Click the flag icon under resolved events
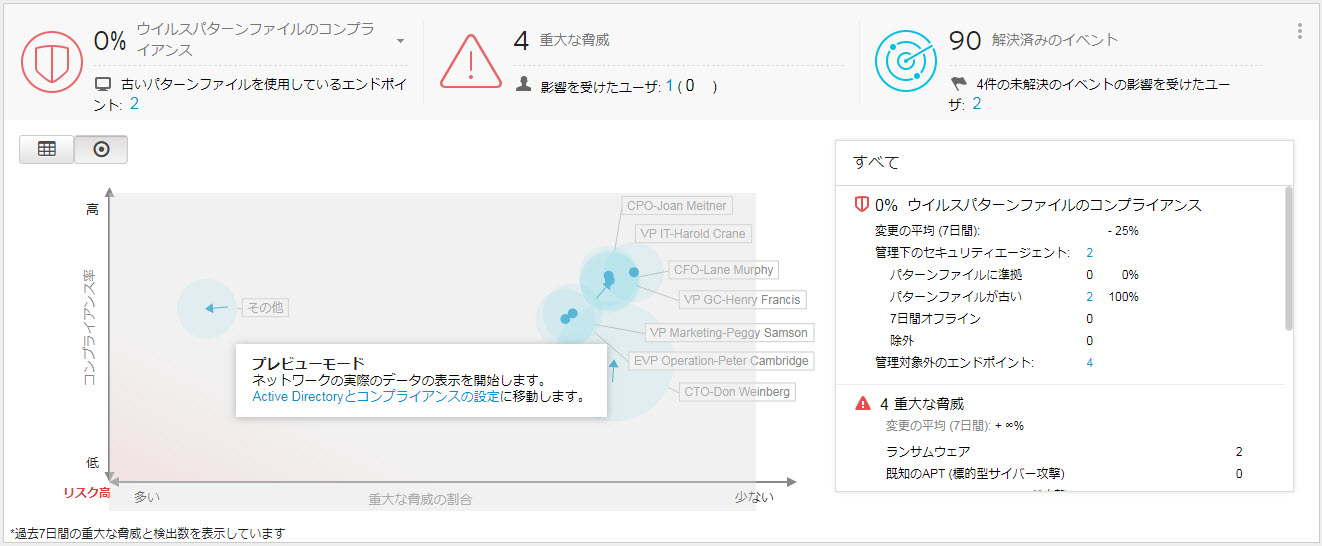This screenshot has height=546, width=1322. coord(959,85)
